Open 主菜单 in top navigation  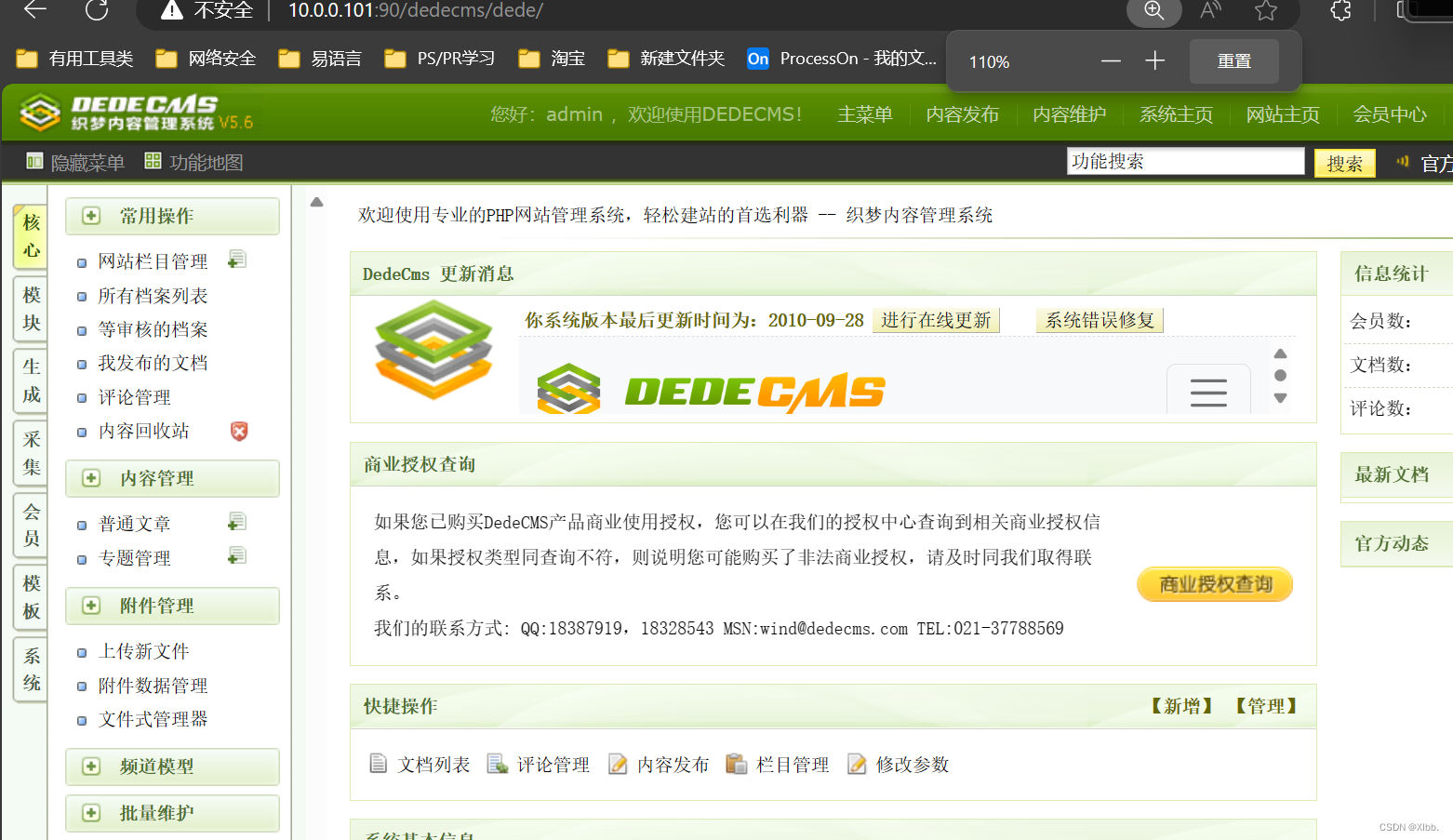tap(864, 114)
